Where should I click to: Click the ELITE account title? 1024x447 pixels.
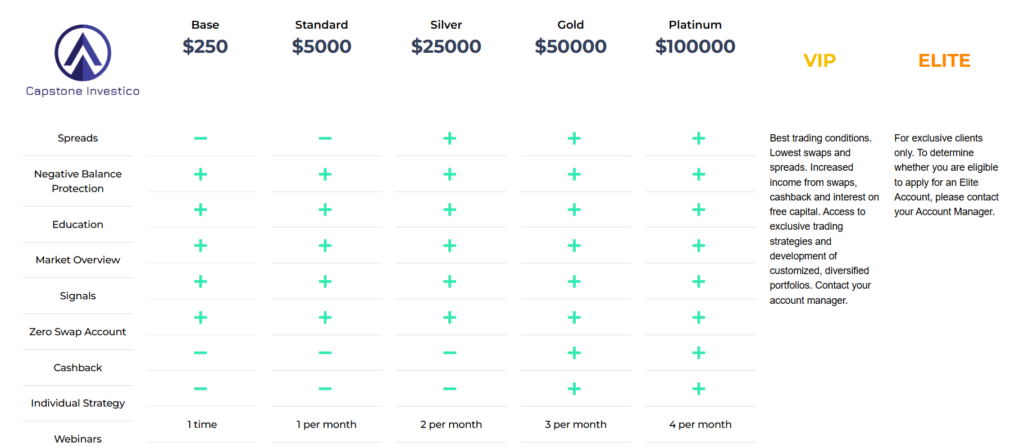(x=944, y=61)
